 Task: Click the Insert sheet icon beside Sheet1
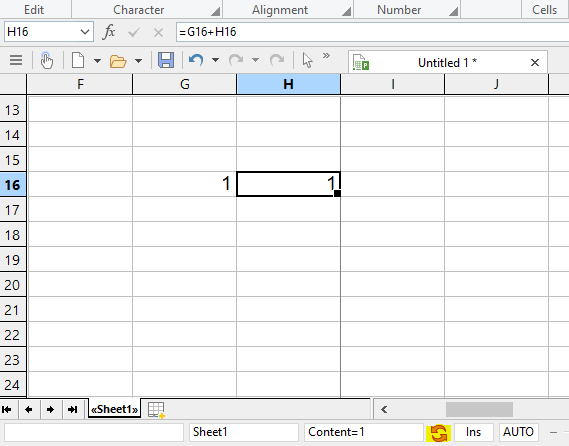coord(156,410)
